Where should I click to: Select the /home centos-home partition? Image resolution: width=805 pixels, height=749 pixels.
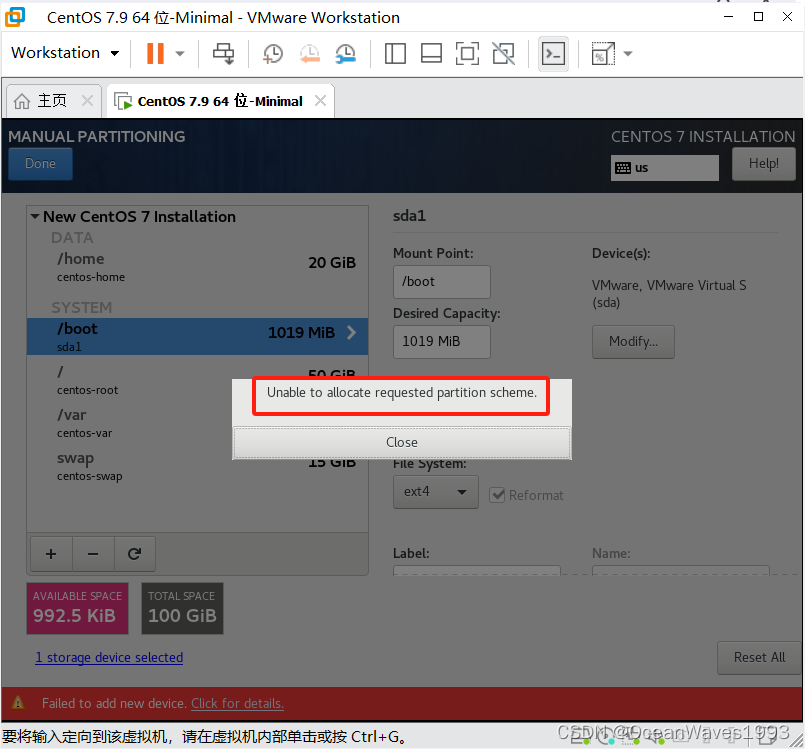point(198,267)
